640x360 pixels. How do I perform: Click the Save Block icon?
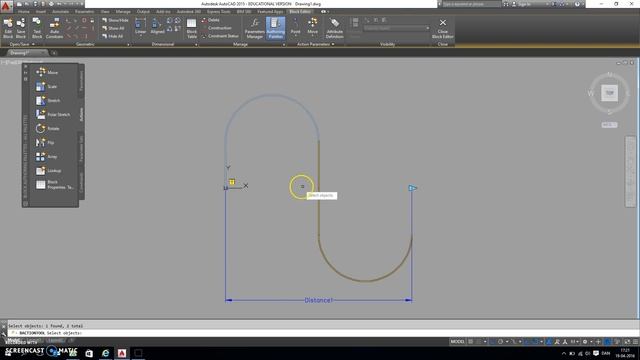click(21, 28)
